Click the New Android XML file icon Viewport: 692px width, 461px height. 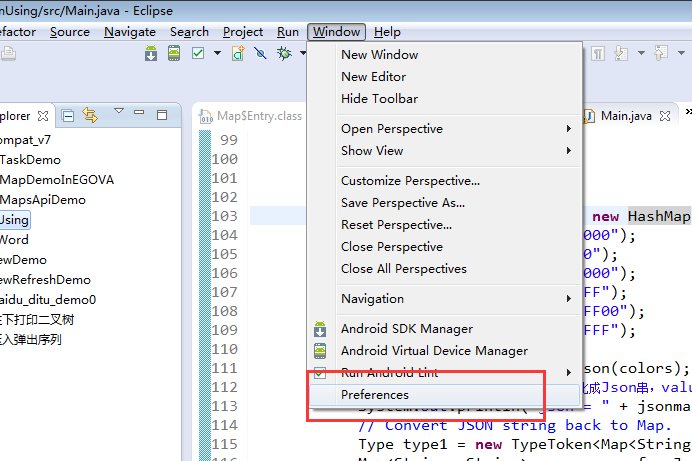[x=238, y=53]
